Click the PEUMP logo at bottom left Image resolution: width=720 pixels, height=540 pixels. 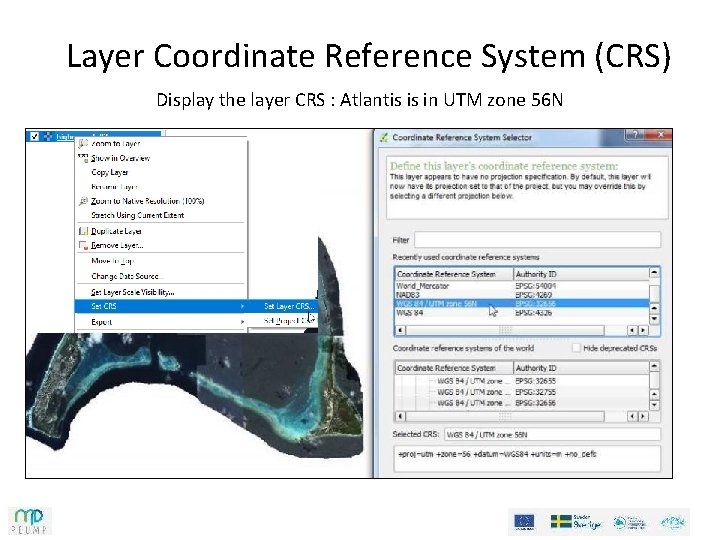30,521
